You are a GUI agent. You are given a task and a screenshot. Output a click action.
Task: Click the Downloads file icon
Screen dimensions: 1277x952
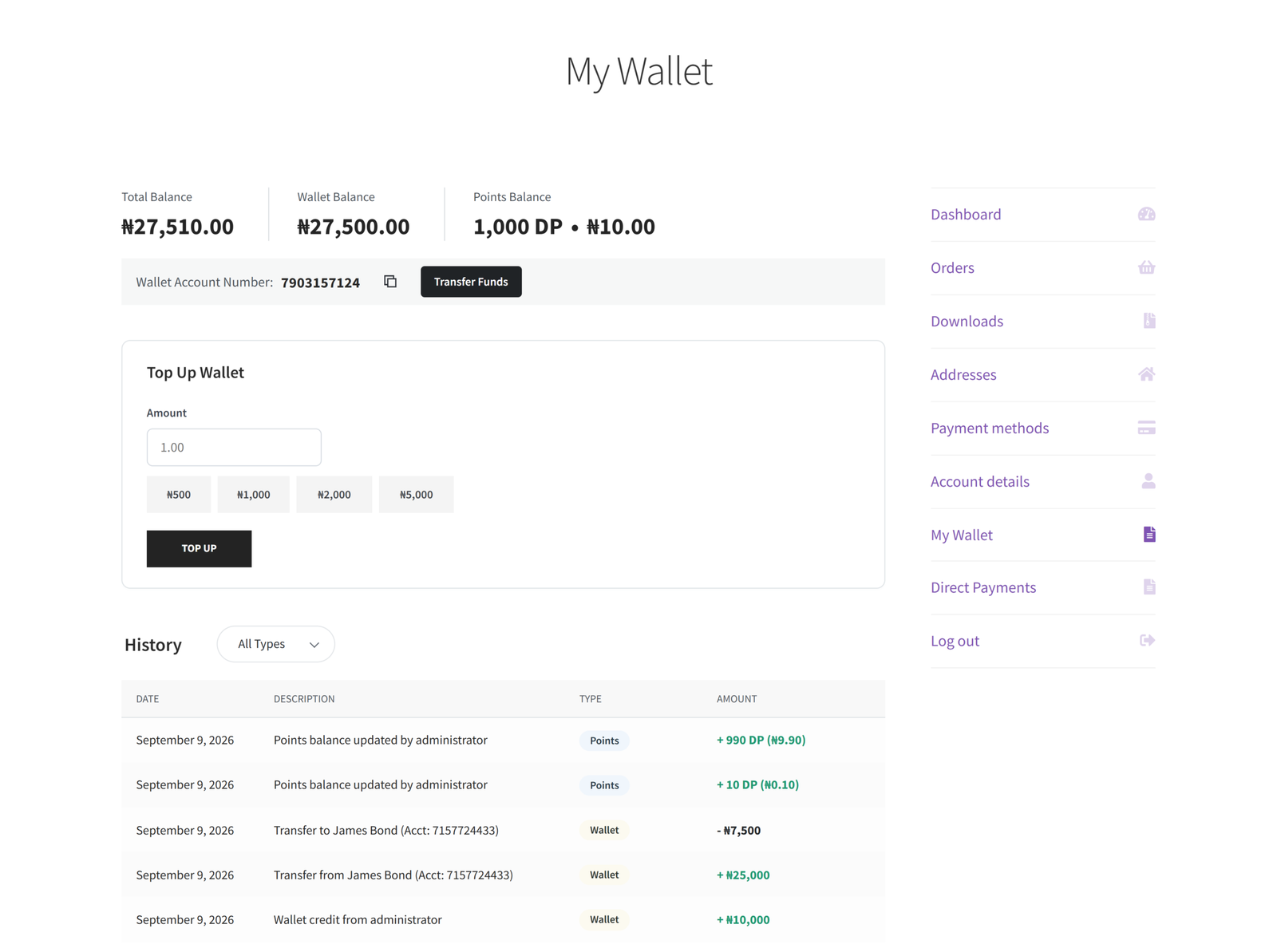coord(1149,321)
